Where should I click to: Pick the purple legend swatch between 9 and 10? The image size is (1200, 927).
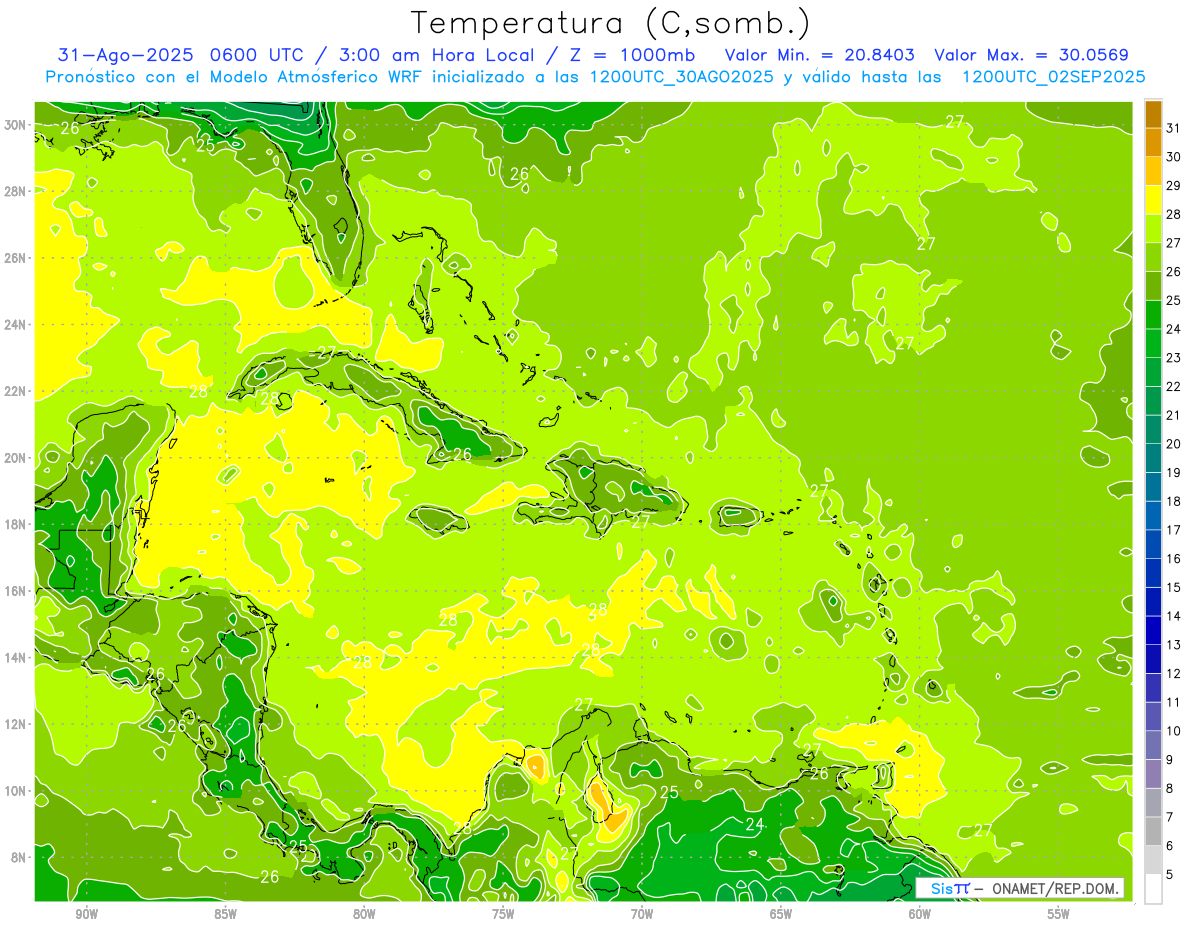click(x=1153, y=745)
